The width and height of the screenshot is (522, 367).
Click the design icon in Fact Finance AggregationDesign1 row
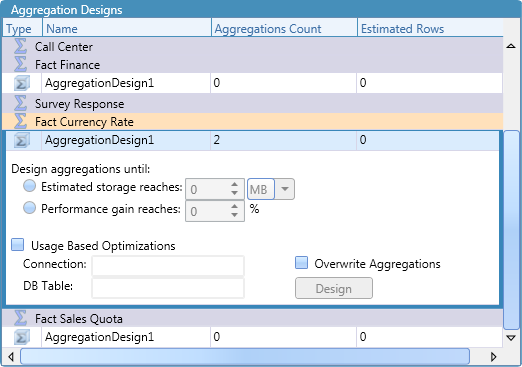click(x=22, y=83)
